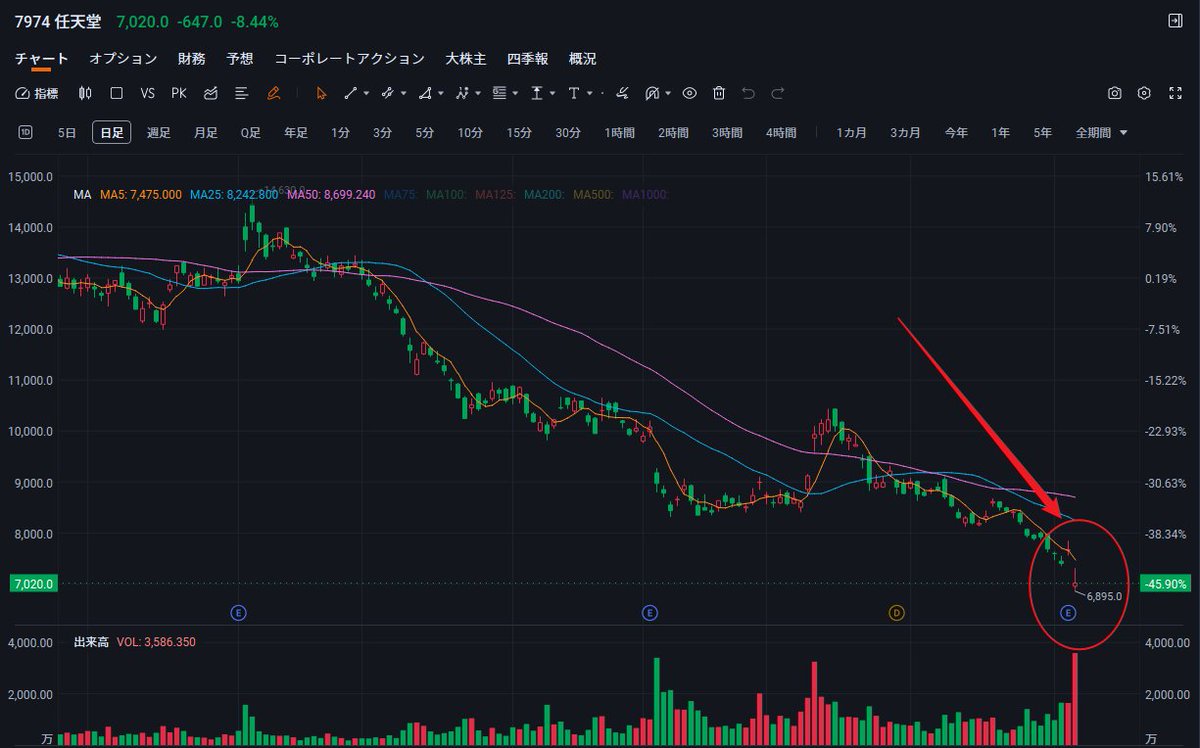The width and height of the screenshot is (1200, 748).
Task: Switch to the チャート tab
Action: pyautogui.click(x=41, y=59)
